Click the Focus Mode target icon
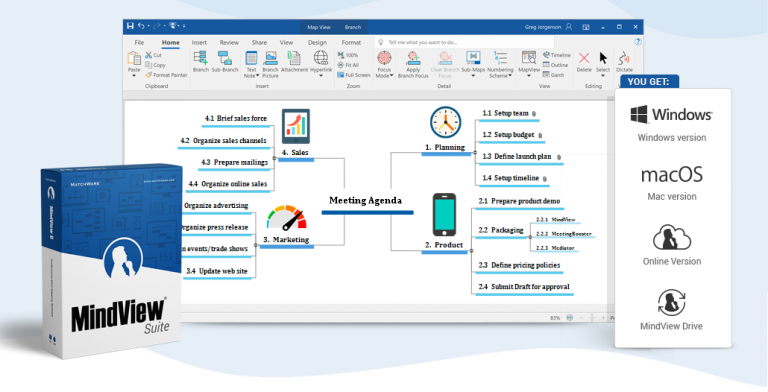The height and width of the screenshot is (392, 768). click(384, 58)
